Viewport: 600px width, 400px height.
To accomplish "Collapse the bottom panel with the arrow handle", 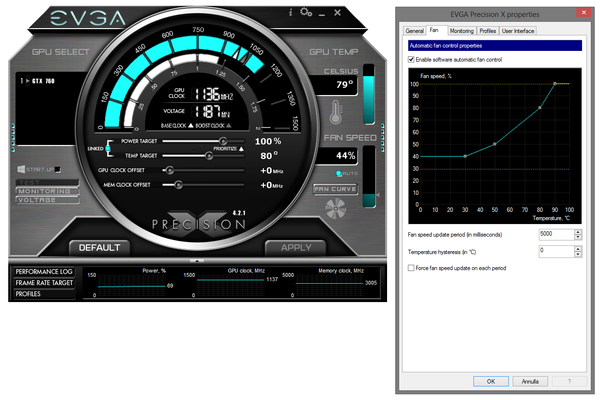I will 197,261.
